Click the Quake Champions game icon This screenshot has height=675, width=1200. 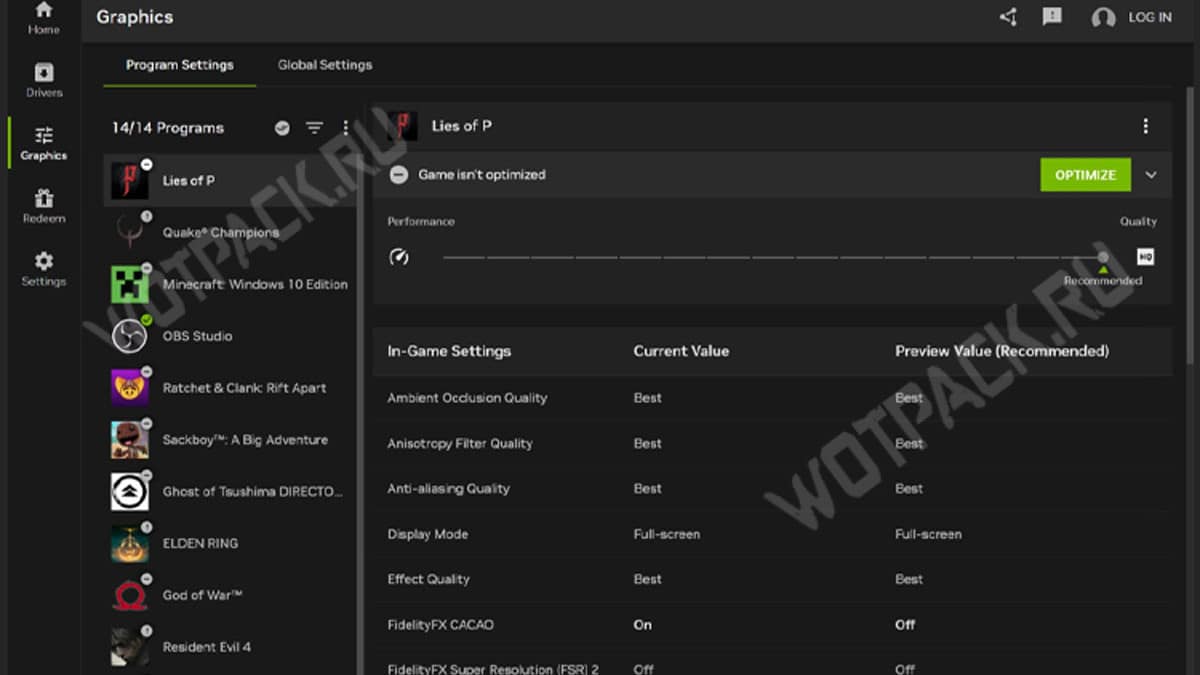(130, 233)
